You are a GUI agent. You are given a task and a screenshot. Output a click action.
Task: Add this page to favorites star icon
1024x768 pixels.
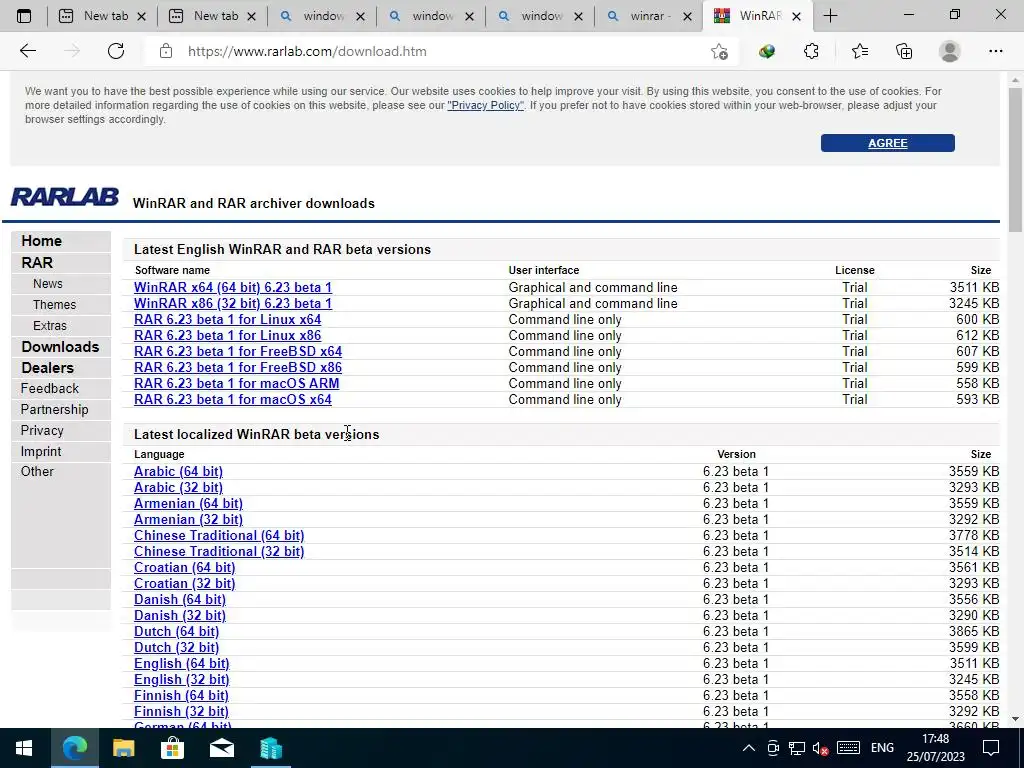pyautogui.click(x=719, y=51)
